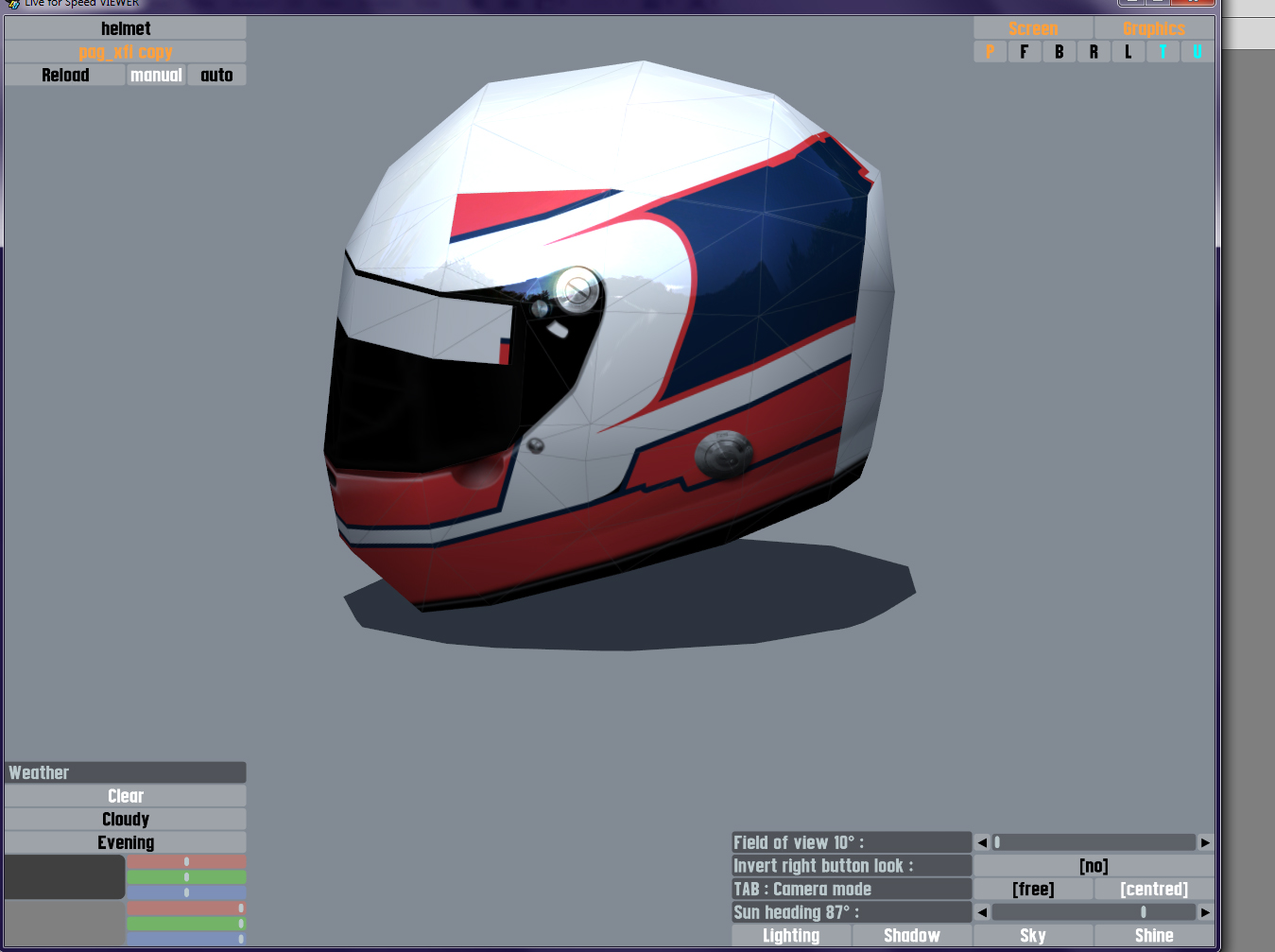Click the Reload button
Screen dimensions: 1275x952
[x=65, y=75]
